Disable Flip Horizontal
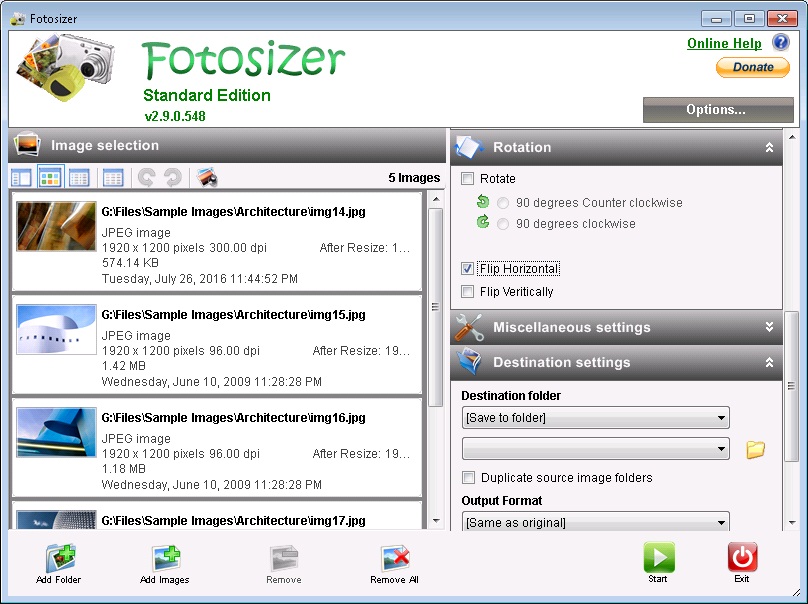This screenshot has width=808, height=604. (467, 268)
